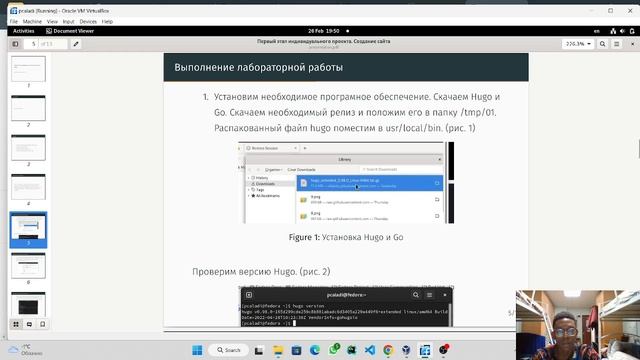The image size is (640, 360).
Task: Open VirtualBox Devices menu
Action: pyautogui.click(x=88, y=22)
